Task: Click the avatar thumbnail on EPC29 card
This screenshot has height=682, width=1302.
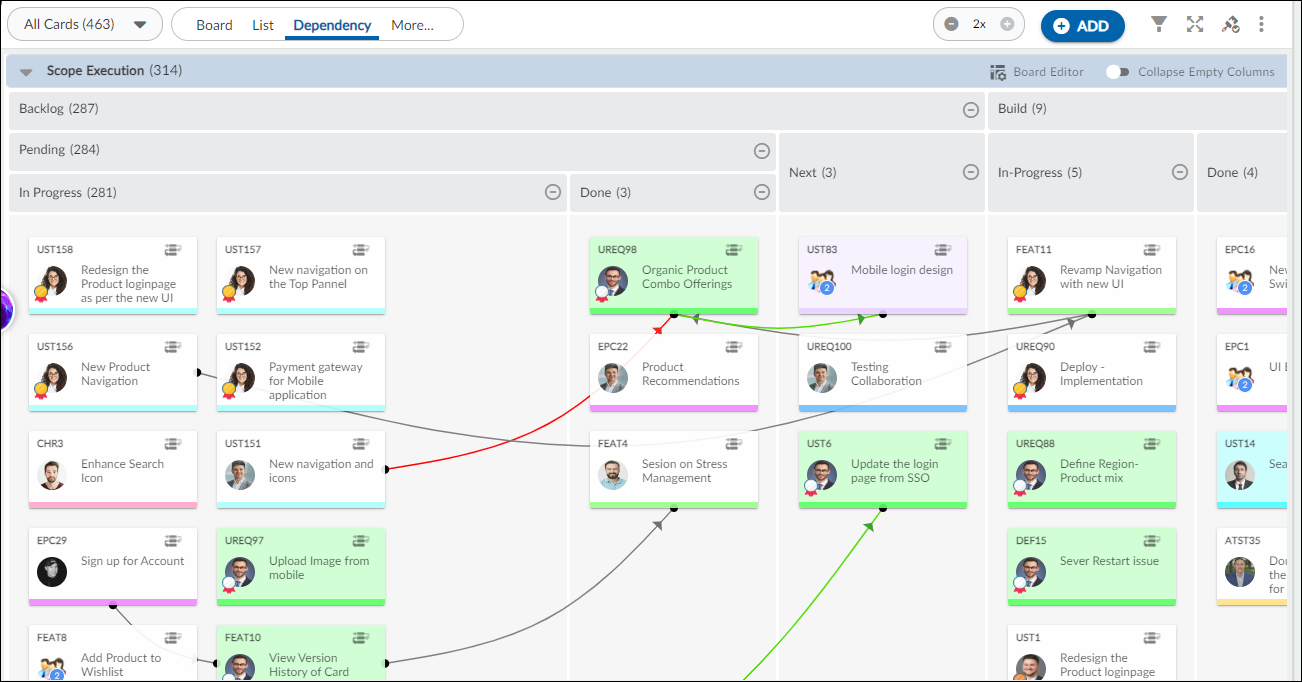Action: [51, 572]
